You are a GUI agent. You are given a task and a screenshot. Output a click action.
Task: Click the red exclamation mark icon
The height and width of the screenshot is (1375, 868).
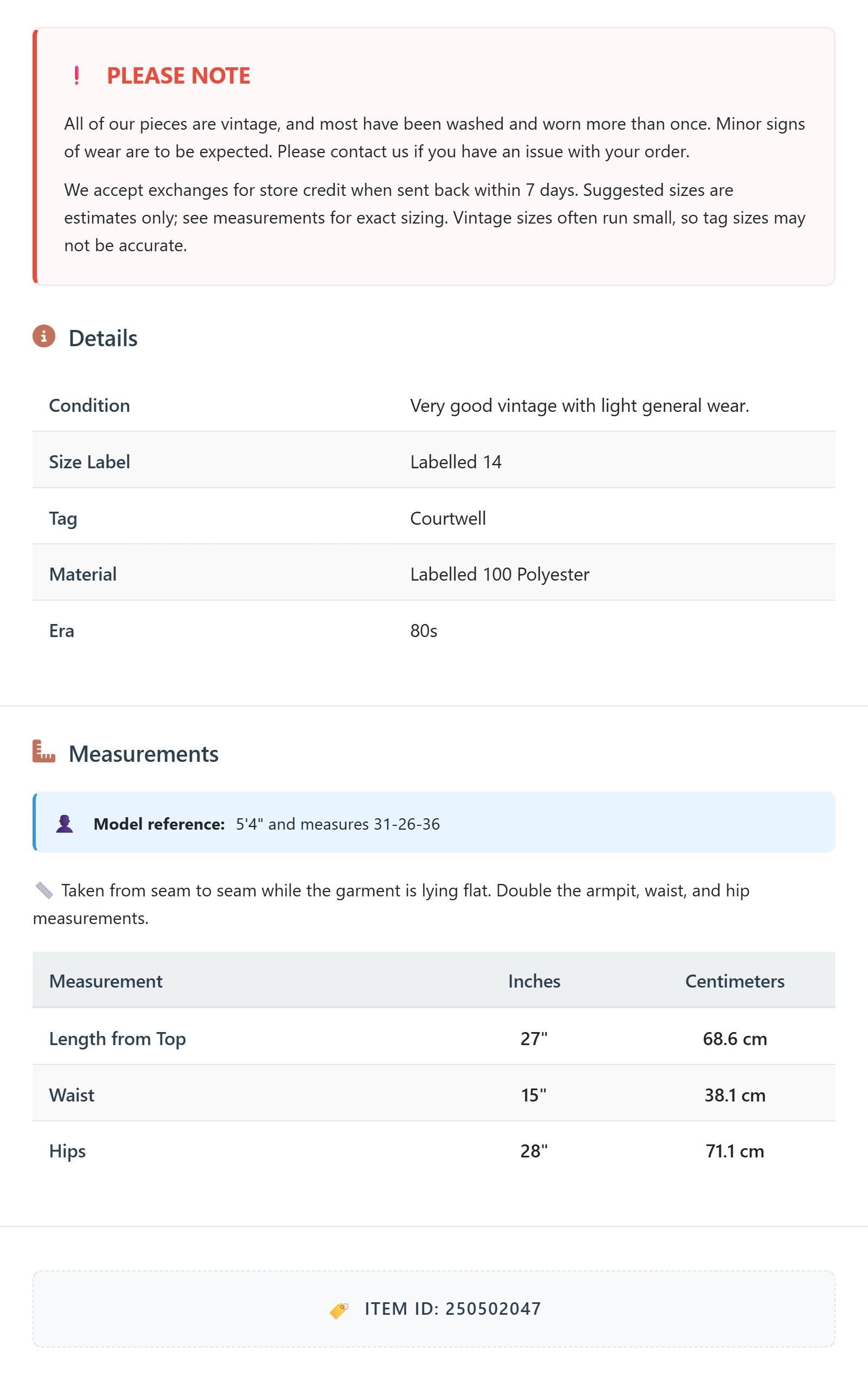pyautogui.click(x=76, y=75)
